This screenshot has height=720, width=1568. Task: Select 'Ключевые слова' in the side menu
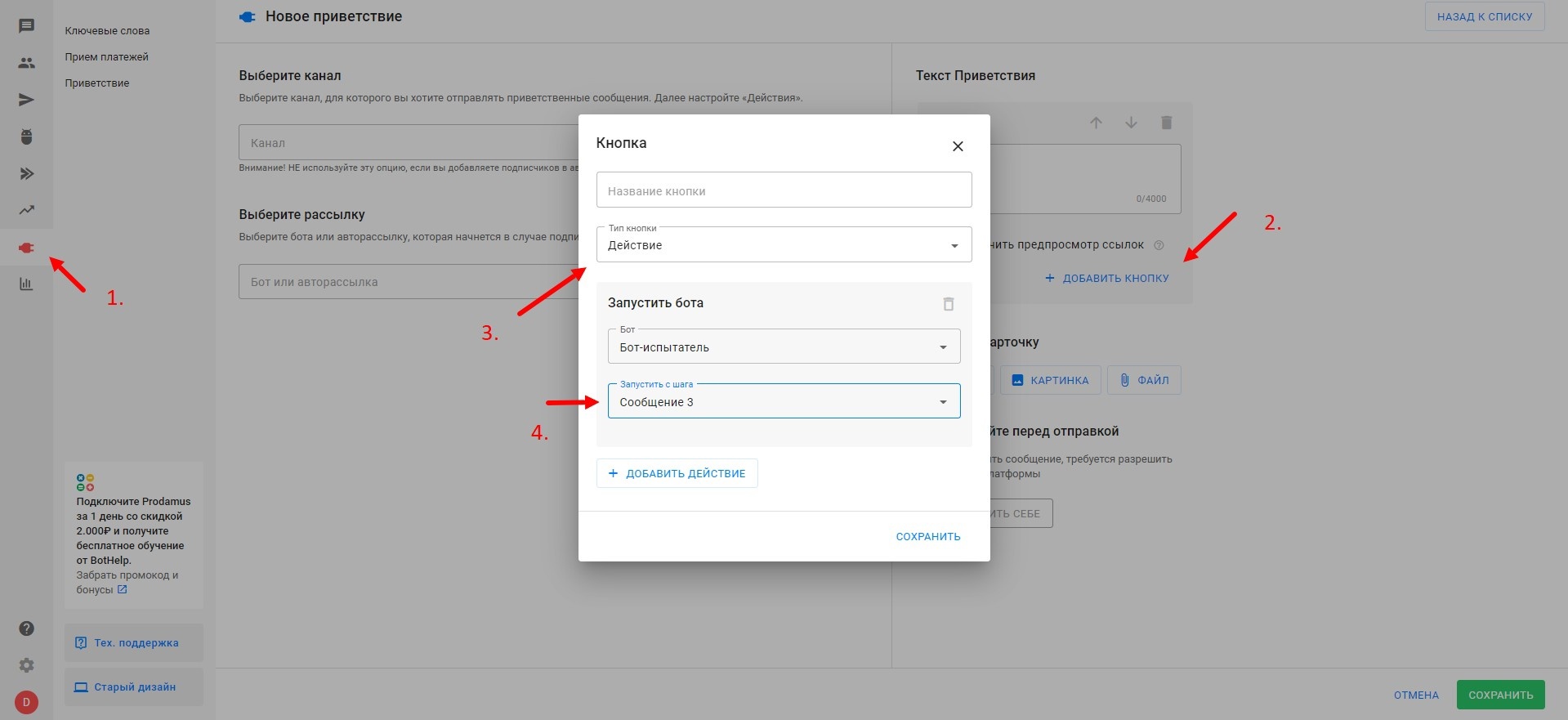pos(107,31)
